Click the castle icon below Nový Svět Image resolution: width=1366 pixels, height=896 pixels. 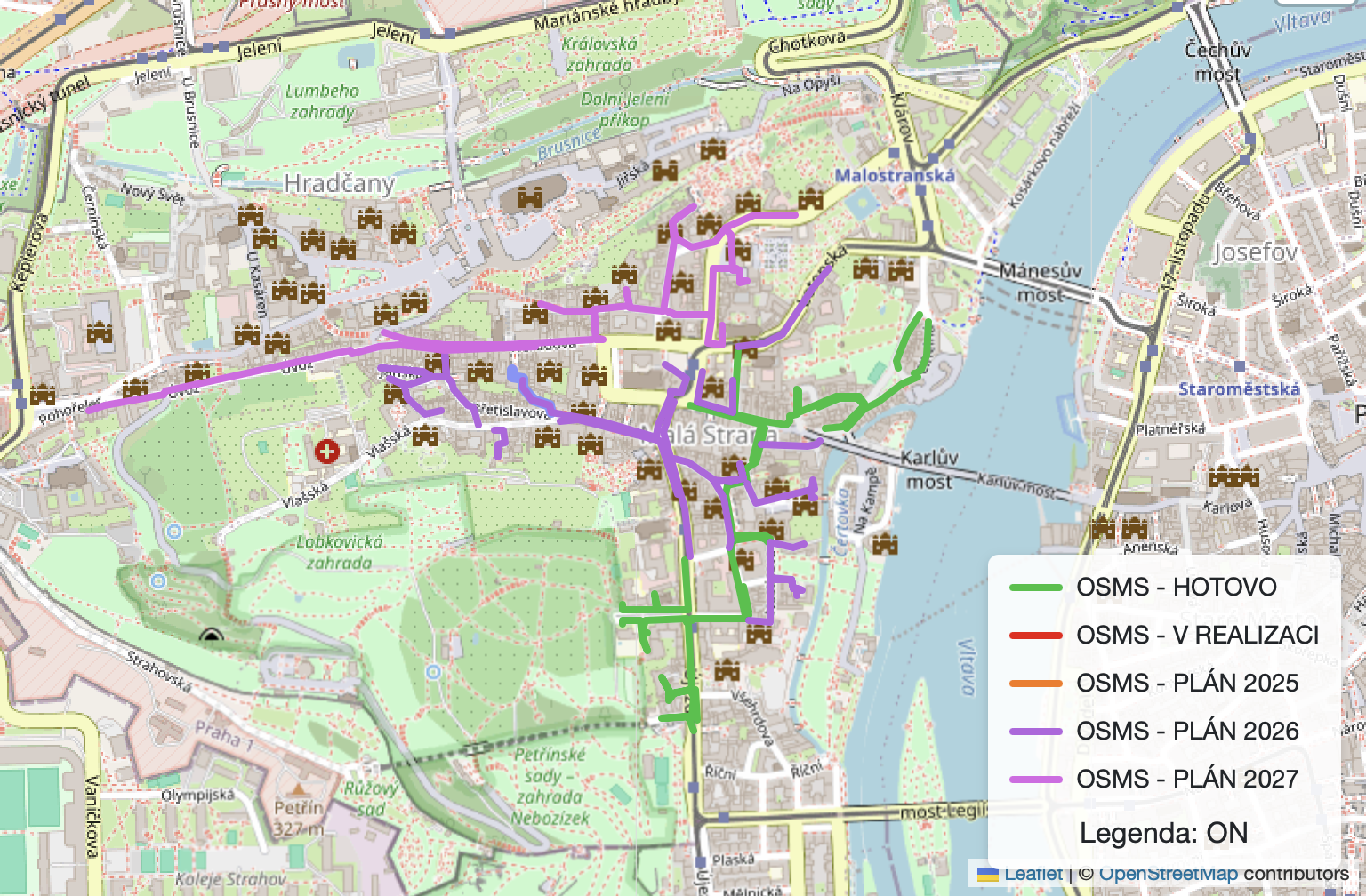click(x=251, y=215)
